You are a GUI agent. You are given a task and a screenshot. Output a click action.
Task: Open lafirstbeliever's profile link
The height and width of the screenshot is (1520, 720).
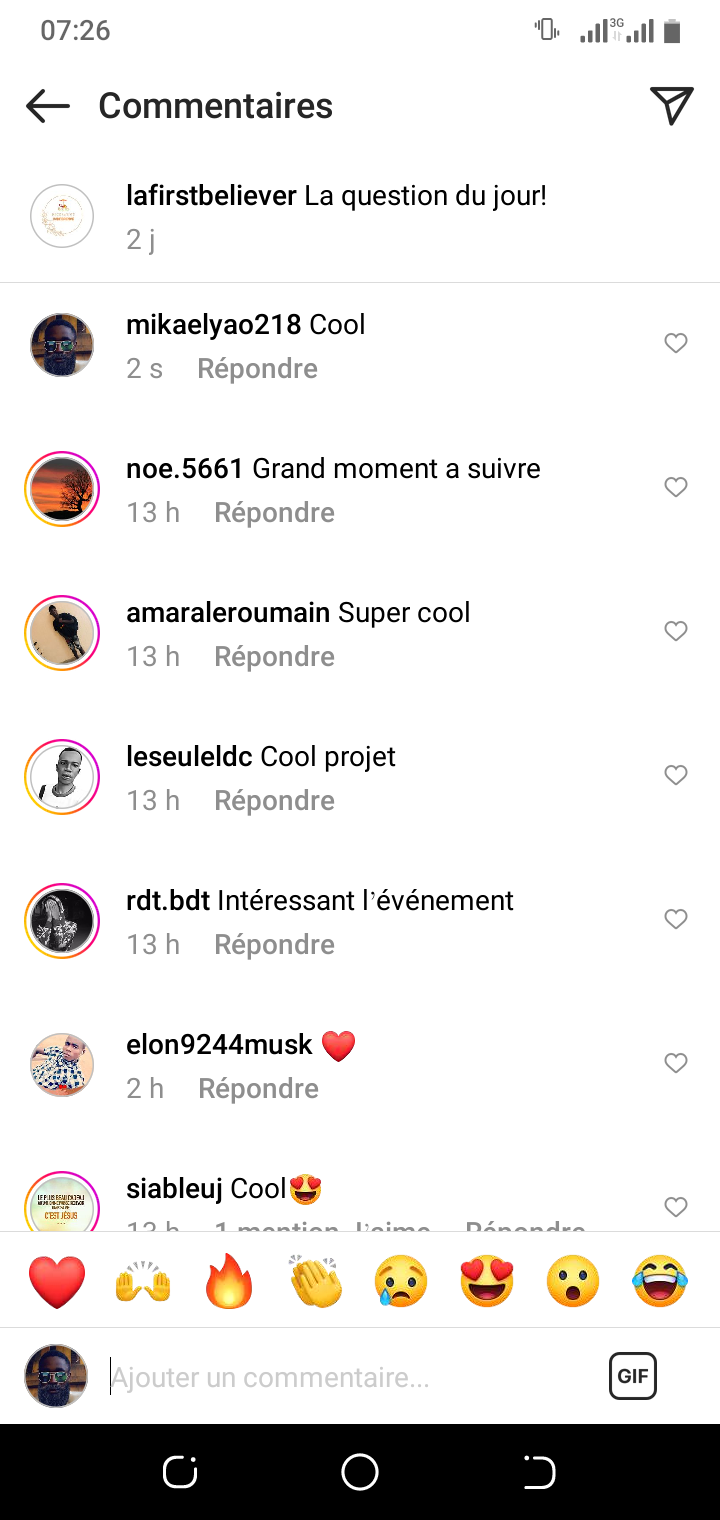click(x=211, y=195)
